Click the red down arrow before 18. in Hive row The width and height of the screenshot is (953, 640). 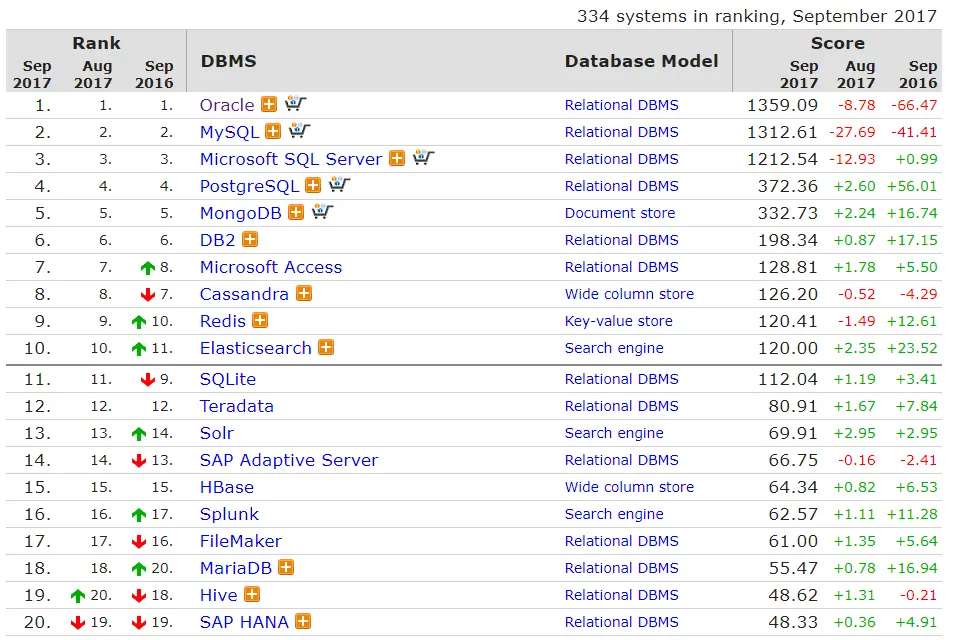point(139,596)
